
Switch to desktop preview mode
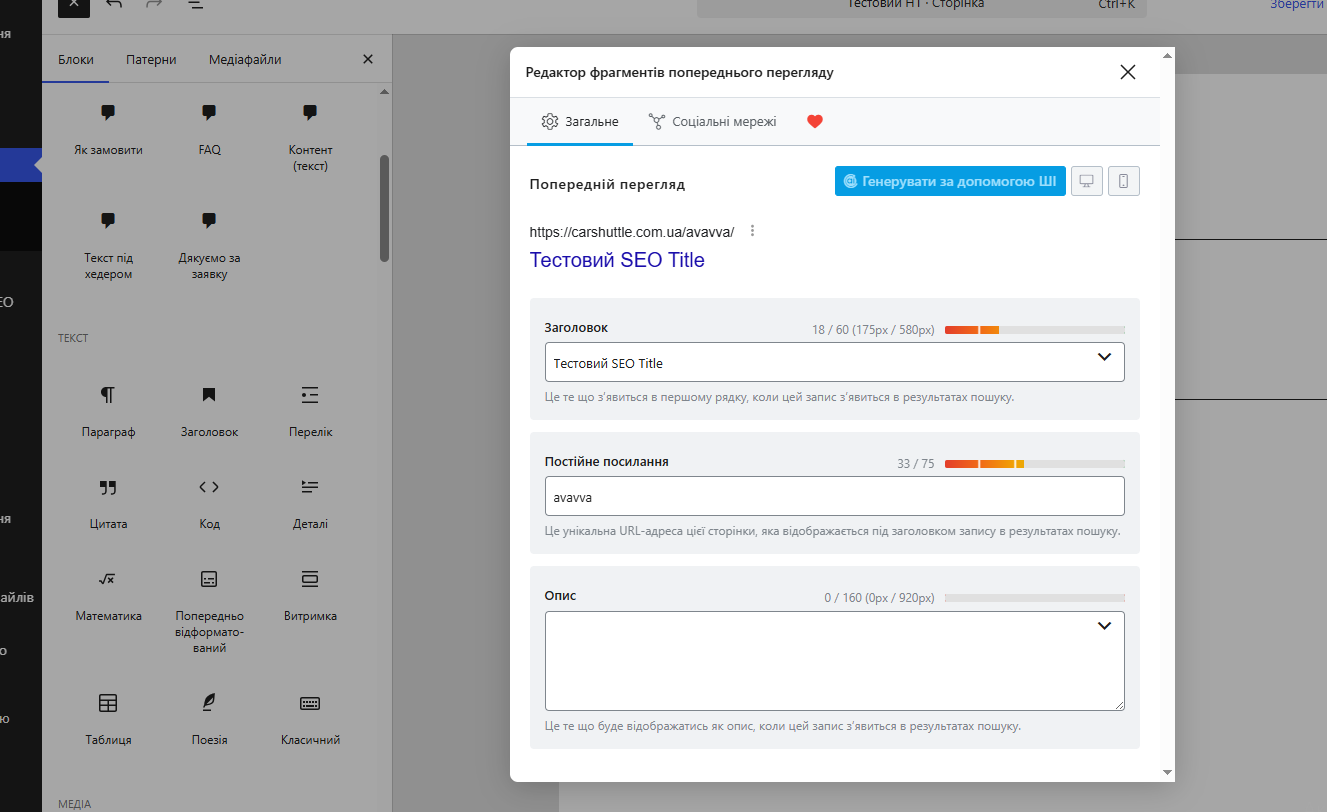pos(1087,182)
